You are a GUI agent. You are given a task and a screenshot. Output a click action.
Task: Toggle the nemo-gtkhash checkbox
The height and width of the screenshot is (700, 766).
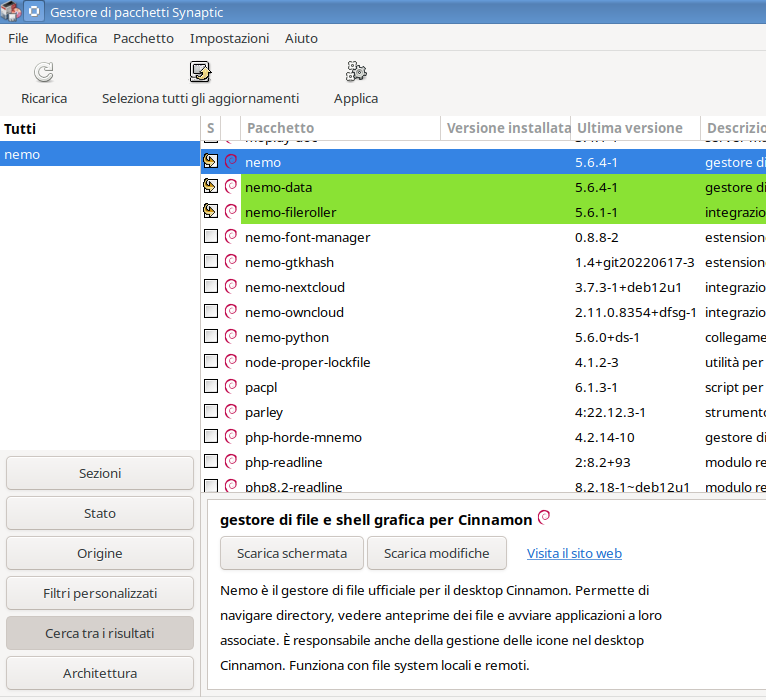coord(211,261)
